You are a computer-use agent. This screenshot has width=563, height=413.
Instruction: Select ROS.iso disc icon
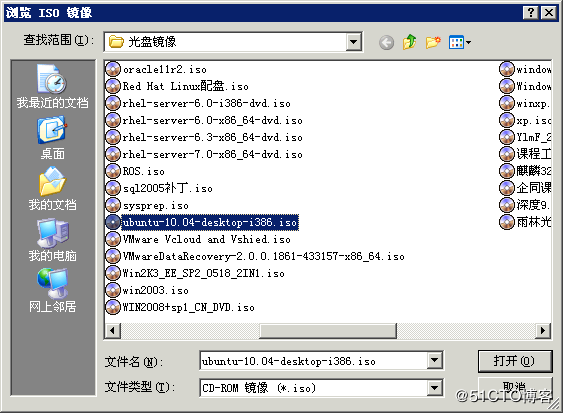point(112,171)
